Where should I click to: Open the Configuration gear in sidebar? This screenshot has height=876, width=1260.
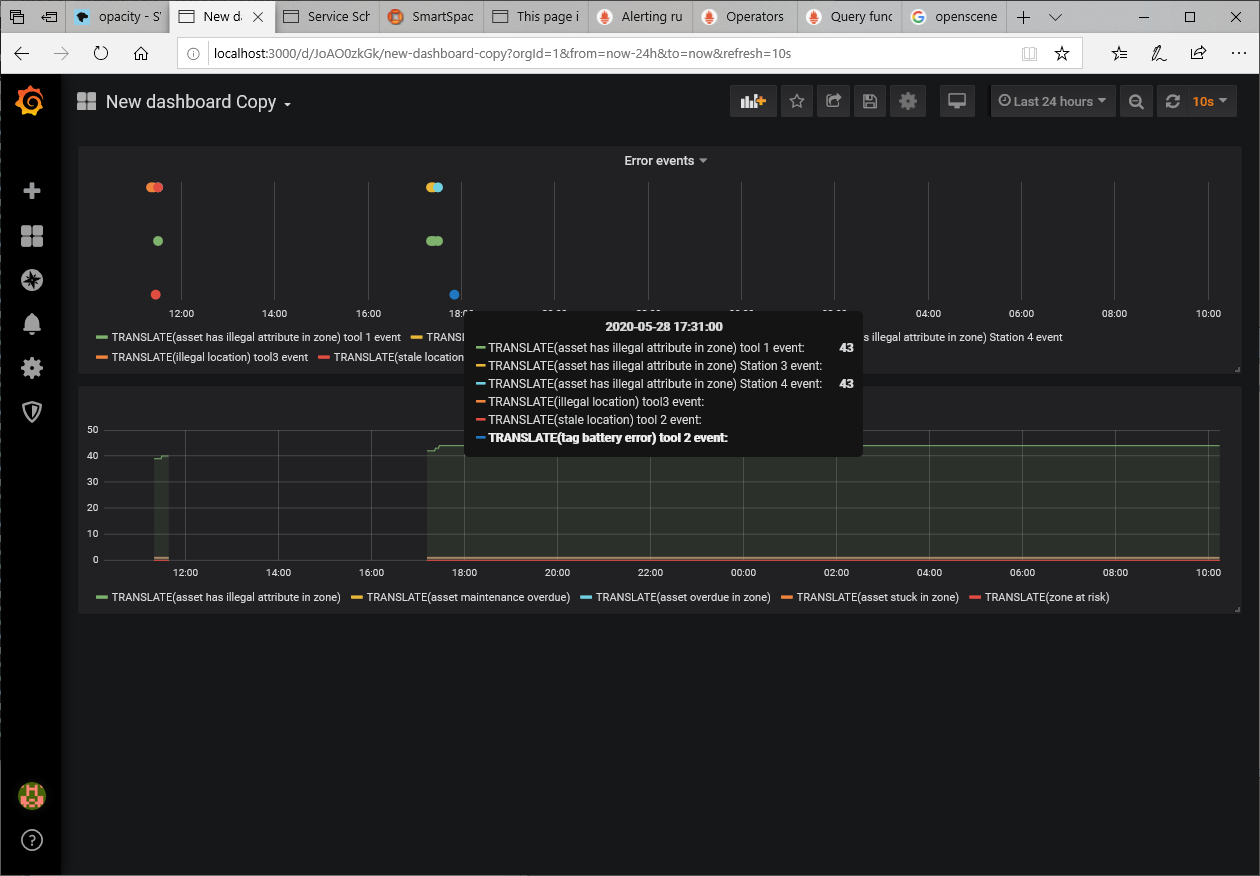click(x=32, y=368)
